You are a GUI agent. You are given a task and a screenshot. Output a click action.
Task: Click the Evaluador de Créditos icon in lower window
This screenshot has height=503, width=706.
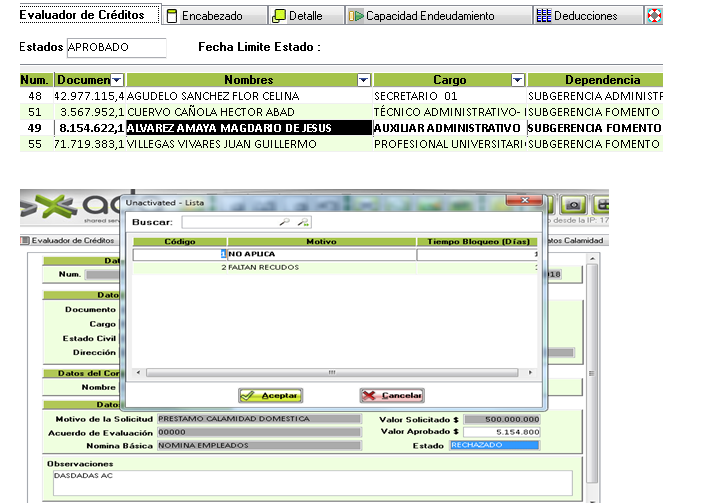[x=26, y=240]
